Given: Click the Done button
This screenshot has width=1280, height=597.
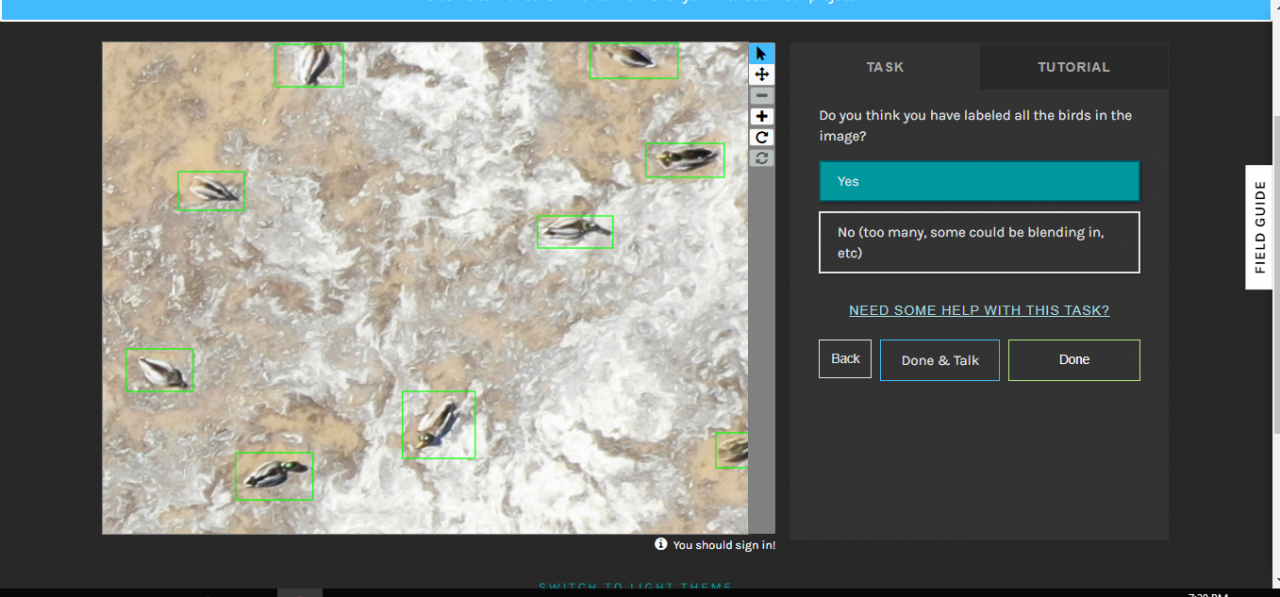Looking at the screenshot, I should tap(1074, 360).
